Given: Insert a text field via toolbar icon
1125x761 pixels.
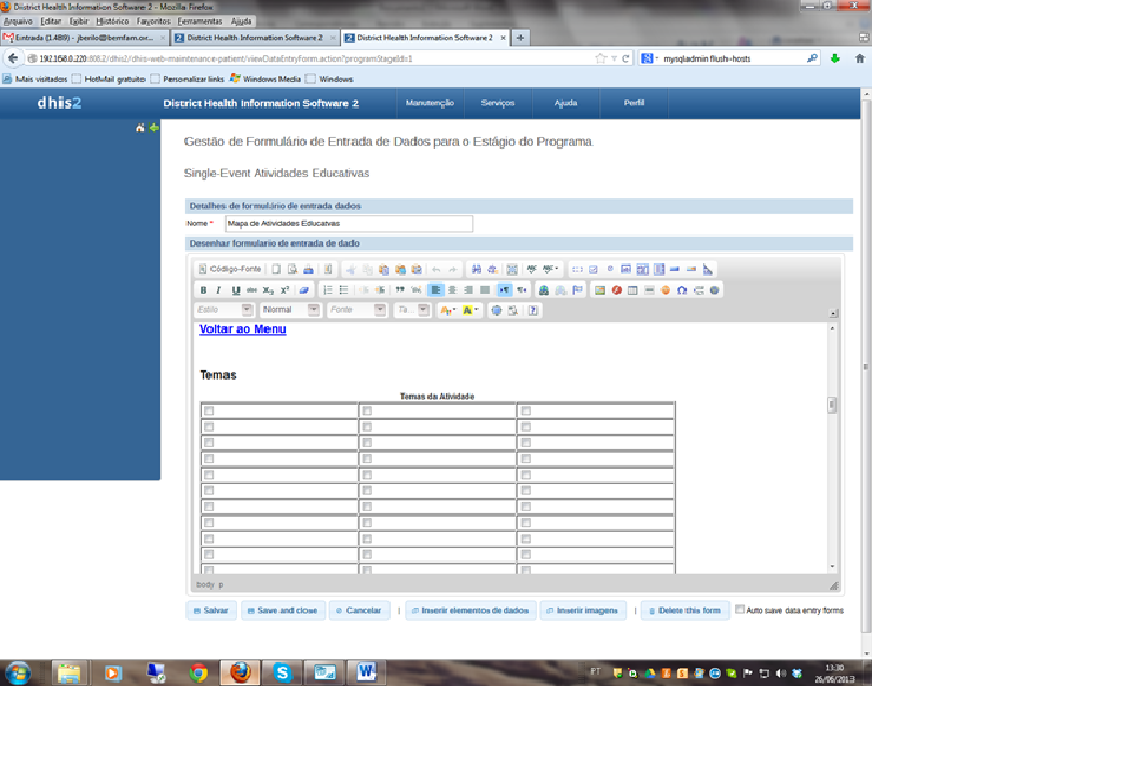Looking at the screenshot, I should pyautogui.click(x=626, y=270).
